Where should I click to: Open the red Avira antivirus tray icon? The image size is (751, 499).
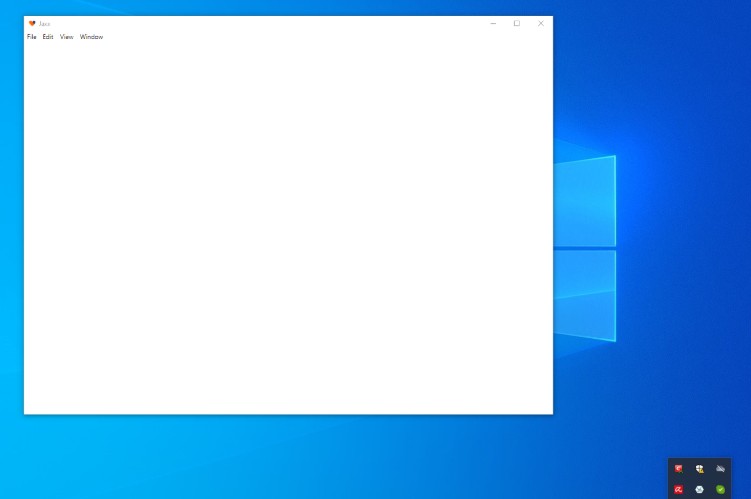[x=679, y=489]
